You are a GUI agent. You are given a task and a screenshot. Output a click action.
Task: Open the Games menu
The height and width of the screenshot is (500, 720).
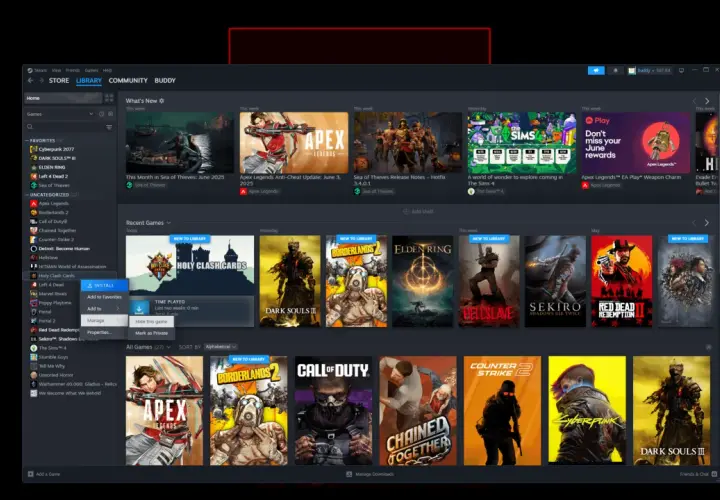pyautogui.click(x=91, y=70)
